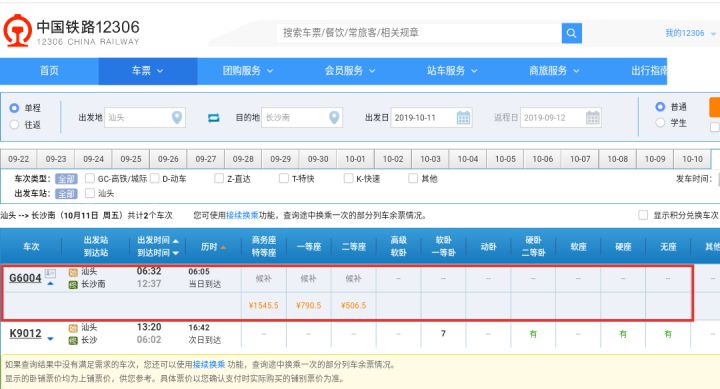
Task: Open 出行指南 menu item
Action: pos(649,71)
